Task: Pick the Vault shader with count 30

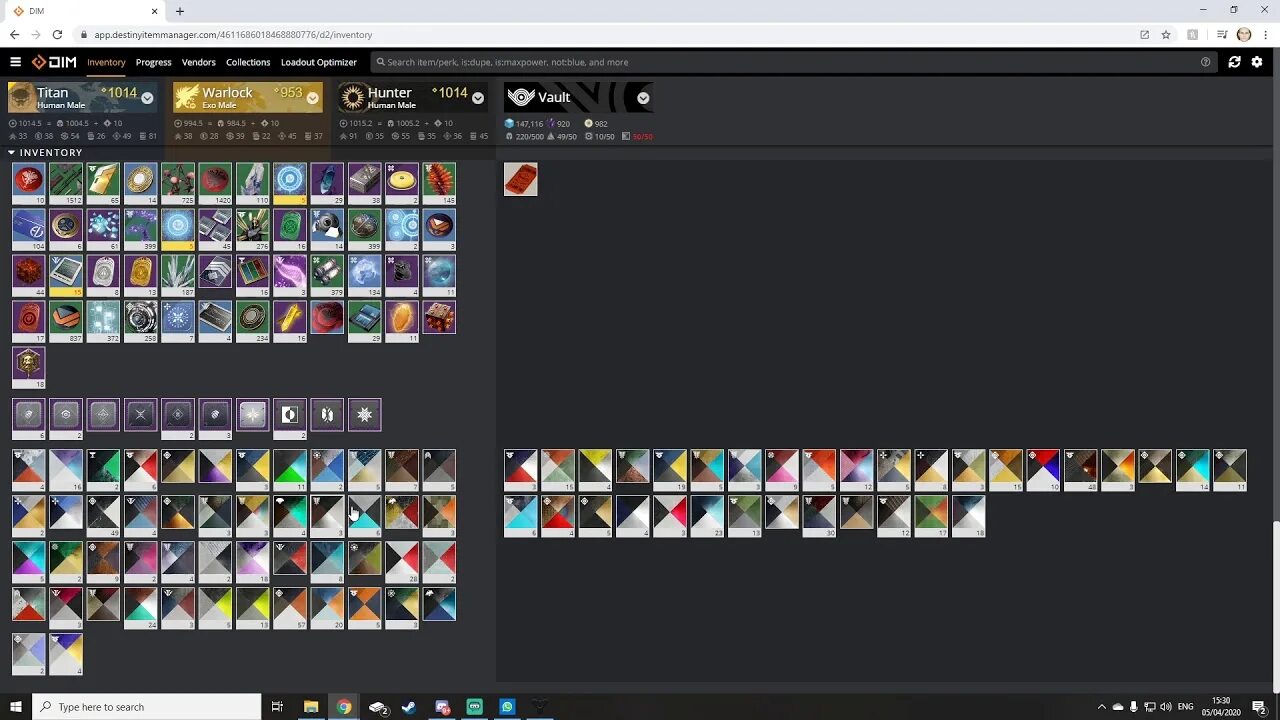Action: (x=819, y=516)
